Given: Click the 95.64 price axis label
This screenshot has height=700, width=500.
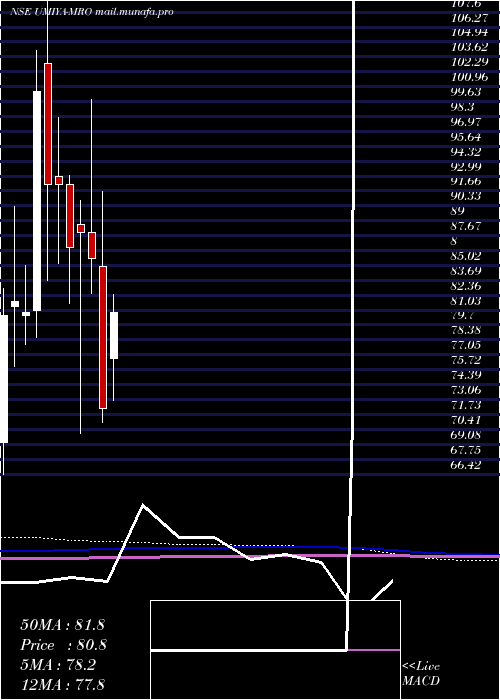Looking at the screenshot, I should (466, 137).
